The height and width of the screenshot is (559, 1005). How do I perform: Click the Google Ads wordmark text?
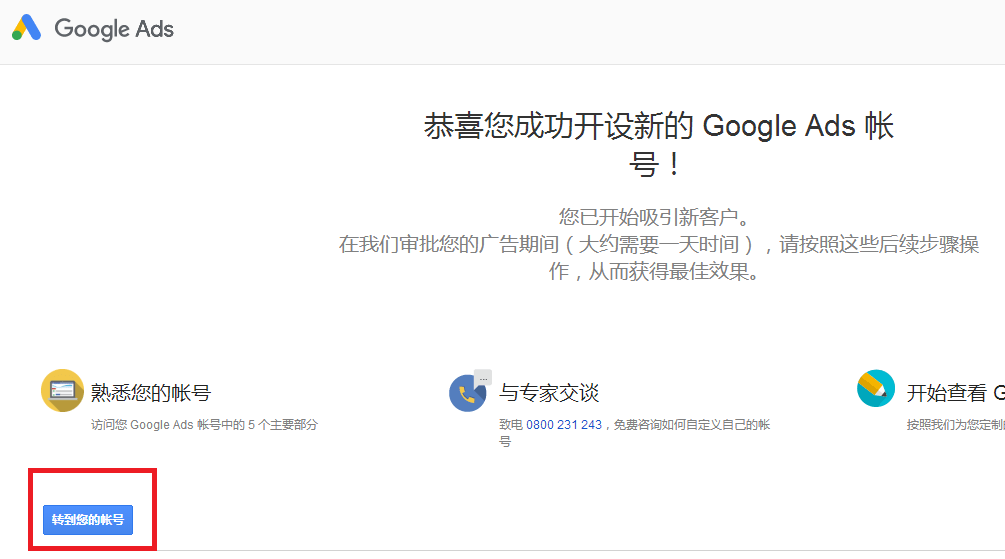pyautogui.click(x=114, y=29)
